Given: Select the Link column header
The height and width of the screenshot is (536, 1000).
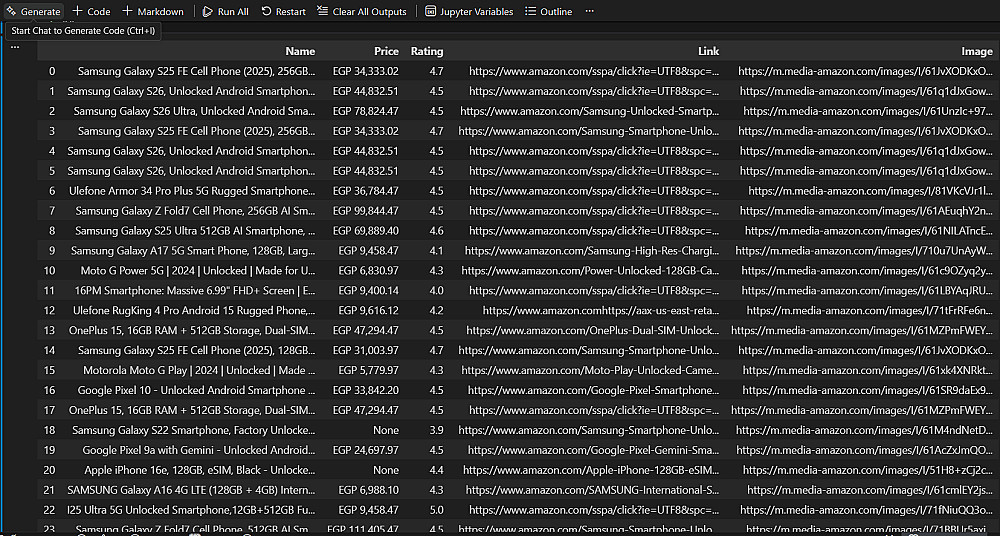Looking at the screenshot, I should pyautogui.click(x=709, y=52).
